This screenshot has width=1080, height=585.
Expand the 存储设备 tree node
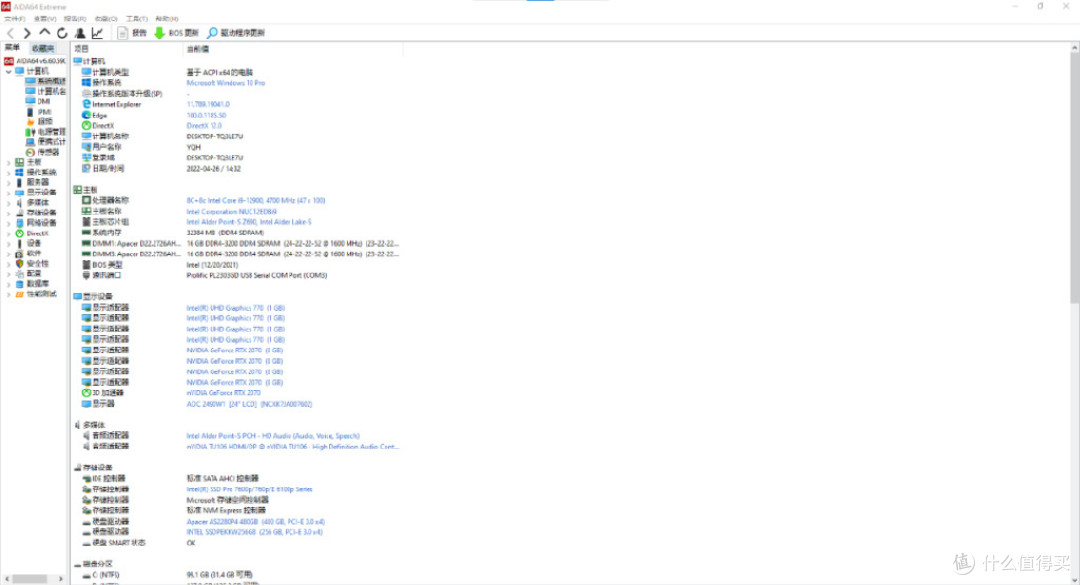click(x=8, y=212)
